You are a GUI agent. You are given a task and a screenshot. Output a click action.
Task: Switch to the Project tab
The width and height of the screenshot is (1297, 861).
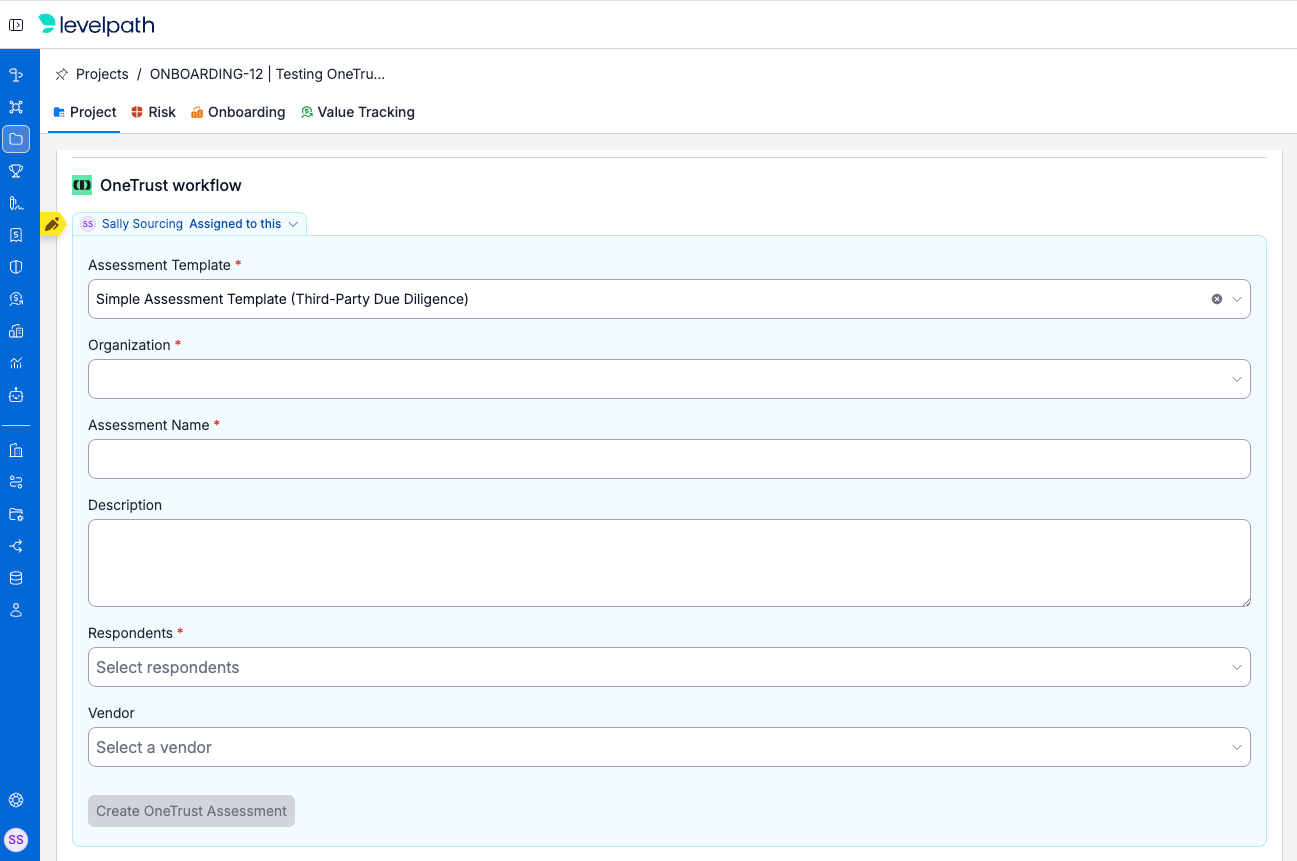(85, 112)
